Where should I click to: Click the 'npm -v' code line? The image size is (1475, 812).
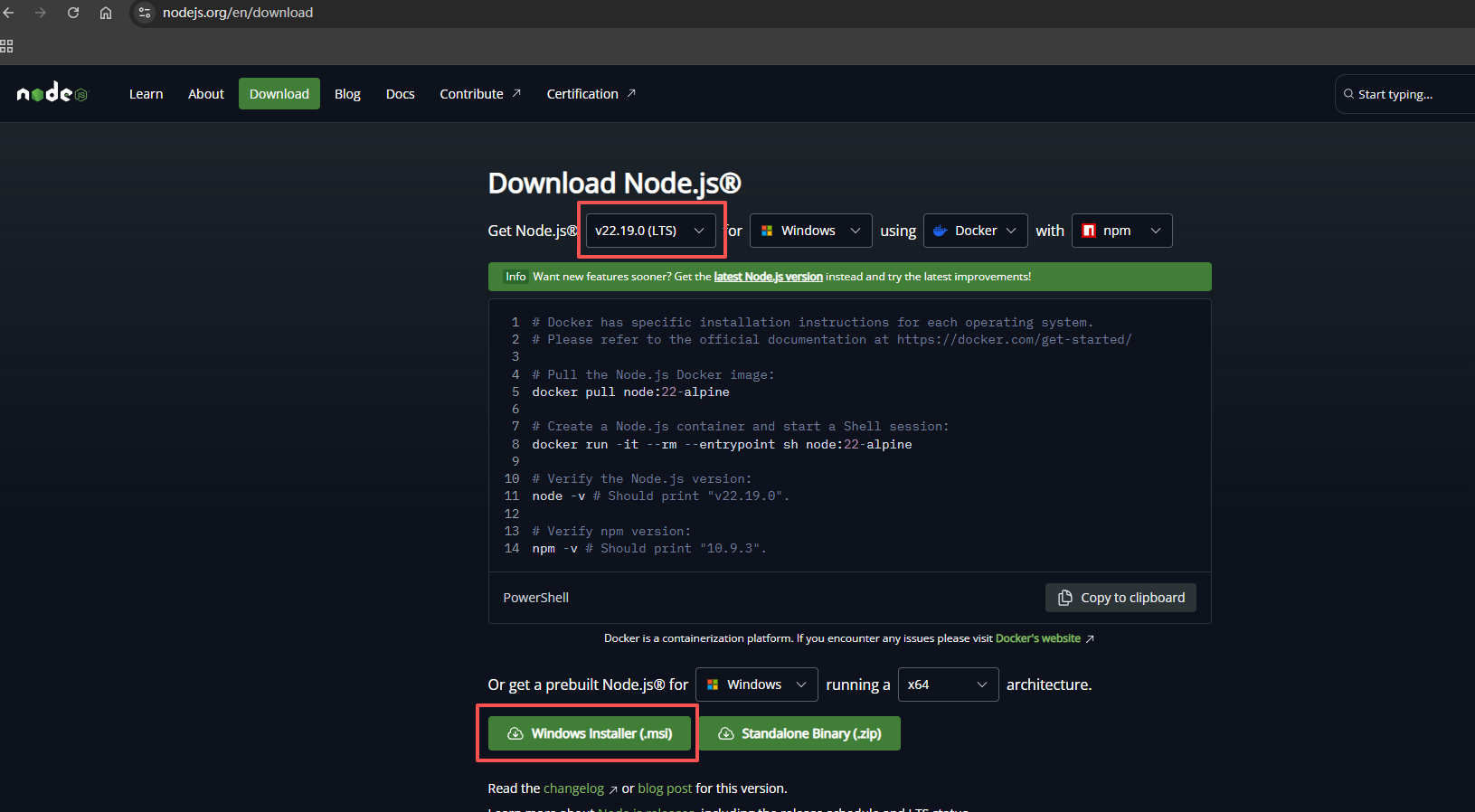(x=649, y=549)
